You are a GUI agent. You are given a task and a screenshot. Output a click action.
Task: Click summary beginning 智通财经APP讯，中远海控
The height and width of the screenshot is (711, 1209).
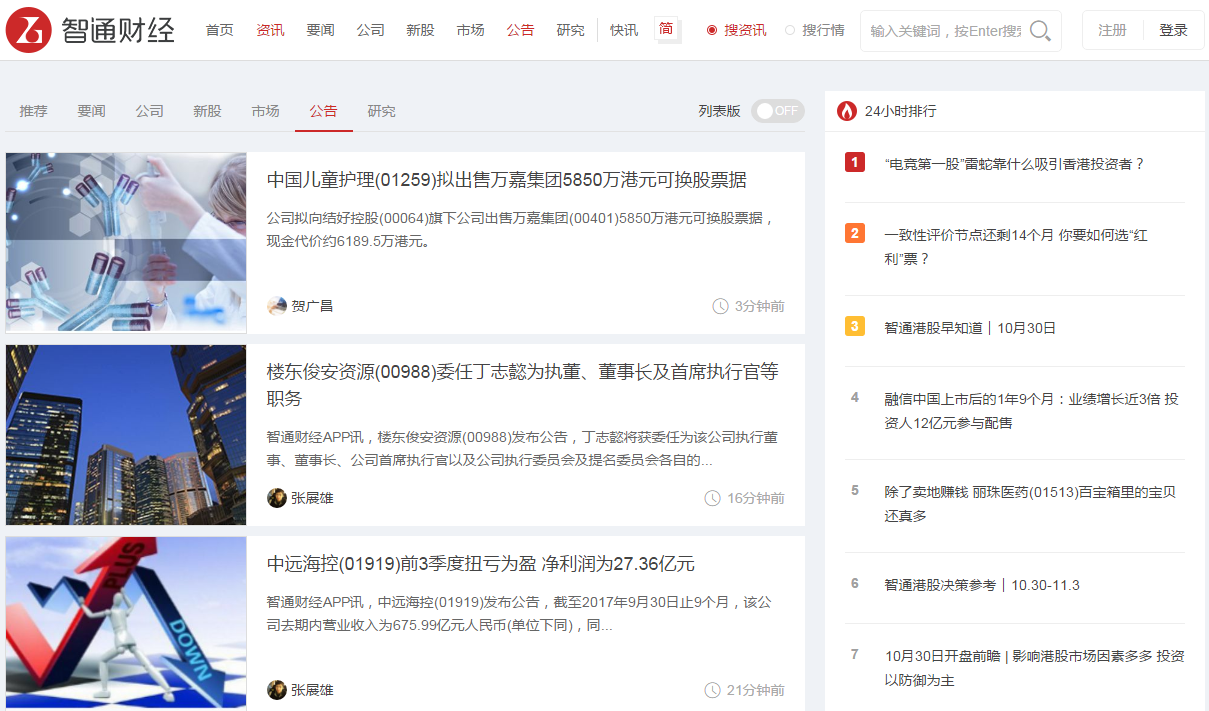pos(520,614)
